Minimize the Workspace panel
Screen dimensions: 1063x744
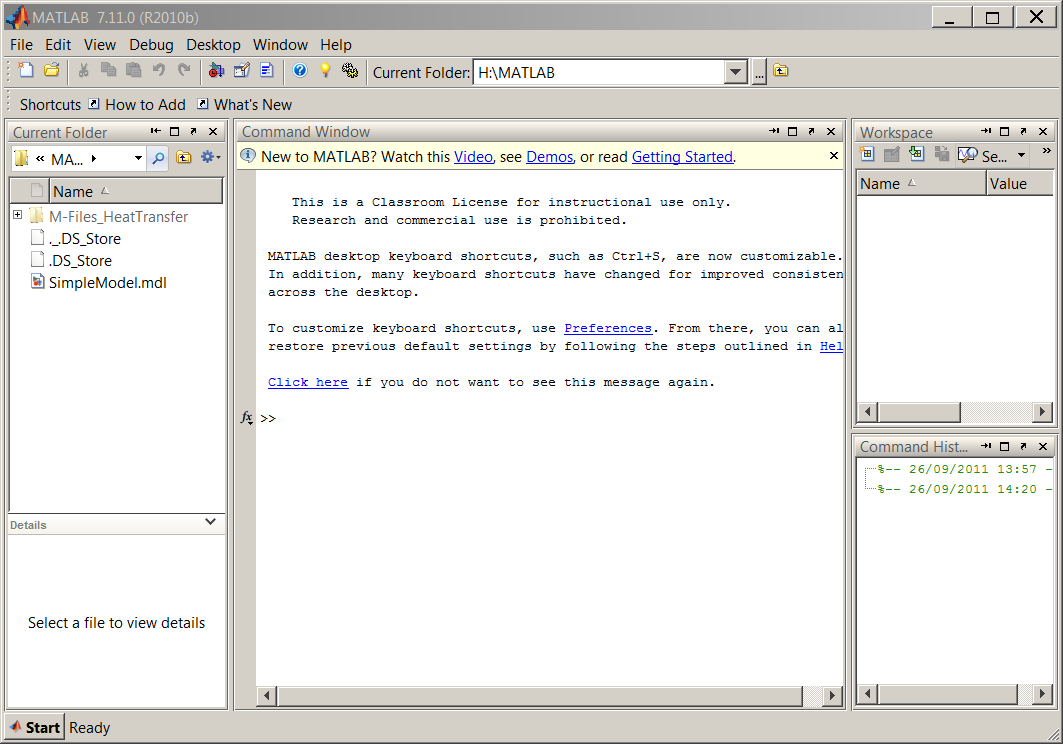[x=986, y=132]
